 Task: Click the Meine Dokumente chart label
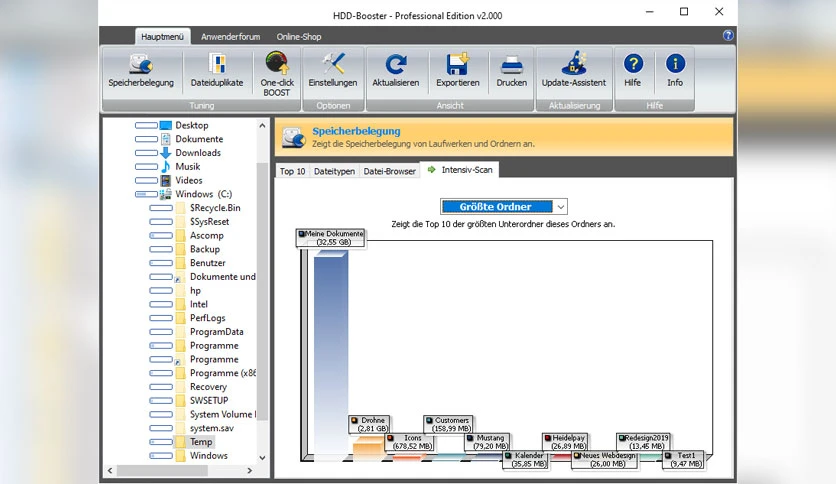coord(331,238)
